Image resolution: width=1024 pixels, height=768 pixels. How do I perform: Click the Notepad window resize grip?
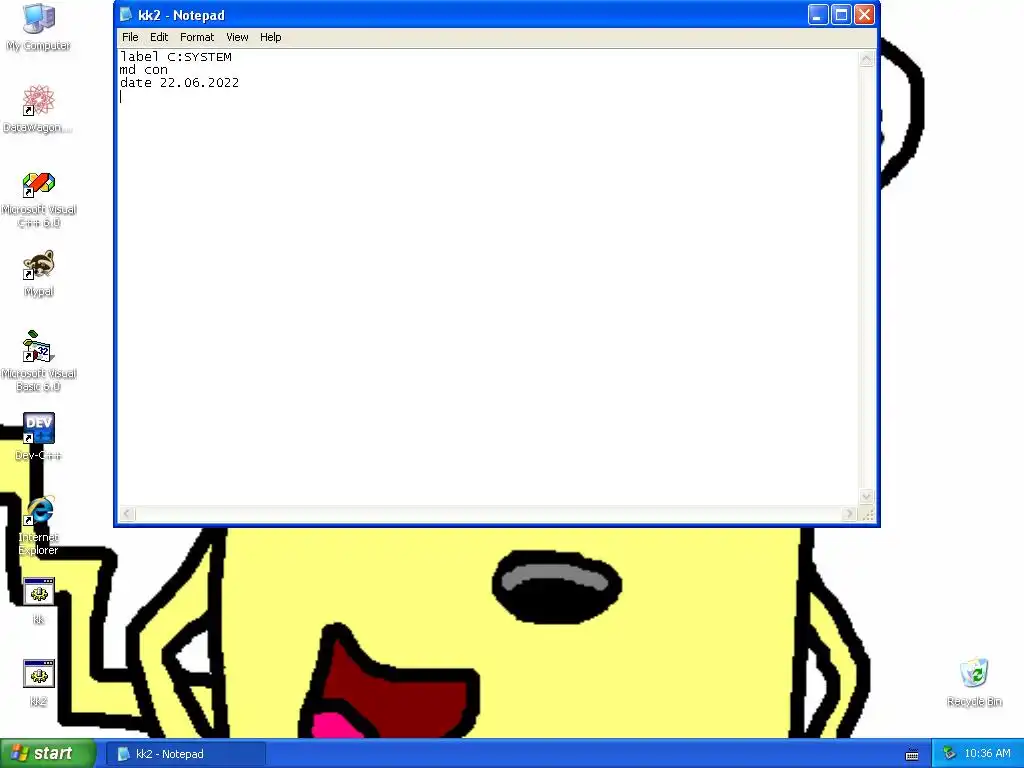pyautogui.click(x=867, y=515)
